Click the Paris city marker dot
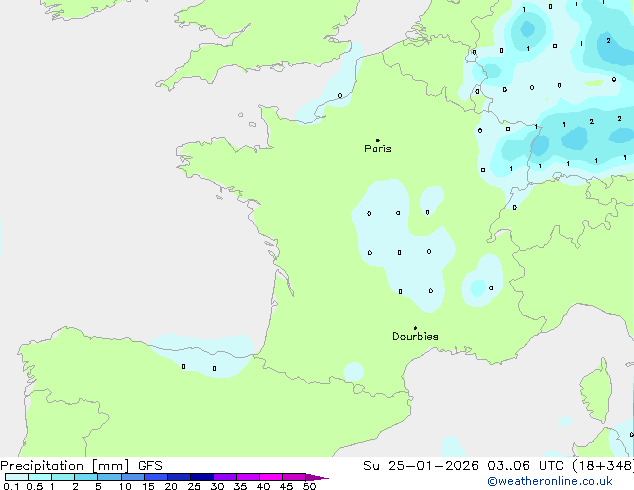Image resolution: width=634 pixels, height=490 pixels. [x=378, y=140]
